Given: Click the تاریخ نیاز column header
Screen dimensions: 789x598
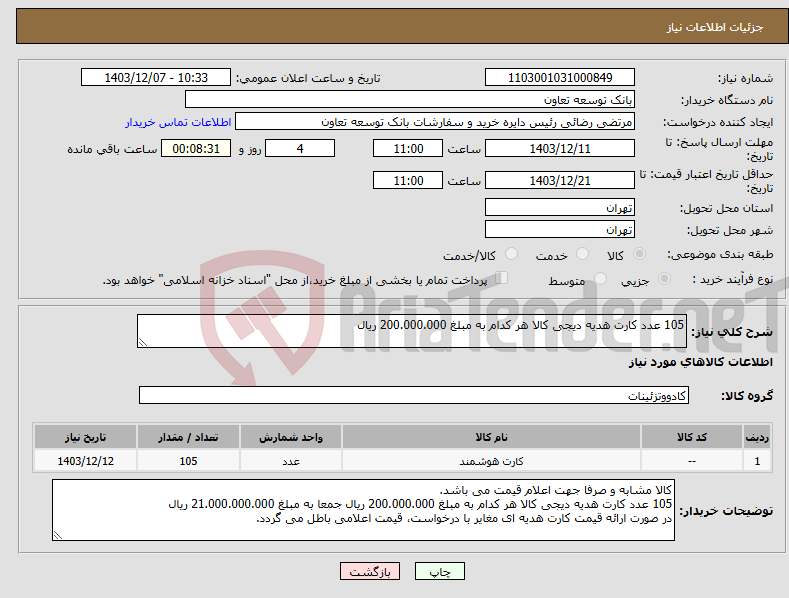Looking at the screenshot, I should pyautogui.click(x=86, y=437).
